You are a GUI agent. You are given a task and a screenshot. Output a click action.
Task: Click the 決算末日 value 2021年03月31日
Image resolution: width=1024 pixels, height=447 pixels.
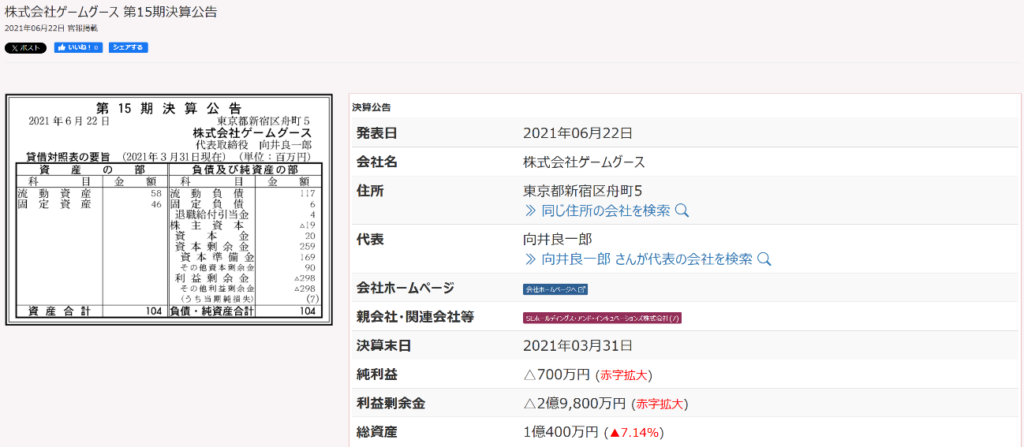tap(578, 346)
